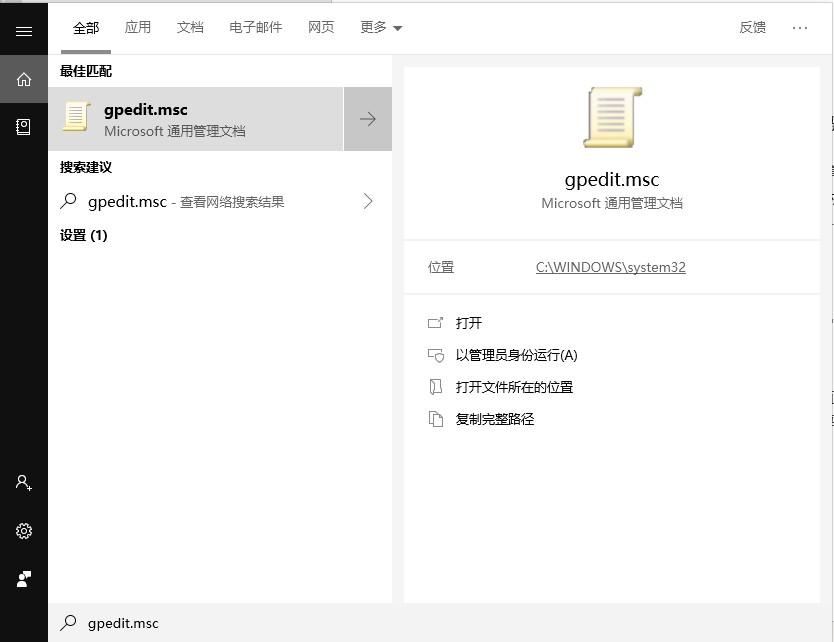Click the 反馈 feedback button
Screen dimensions: 834x642
point(753,27)
